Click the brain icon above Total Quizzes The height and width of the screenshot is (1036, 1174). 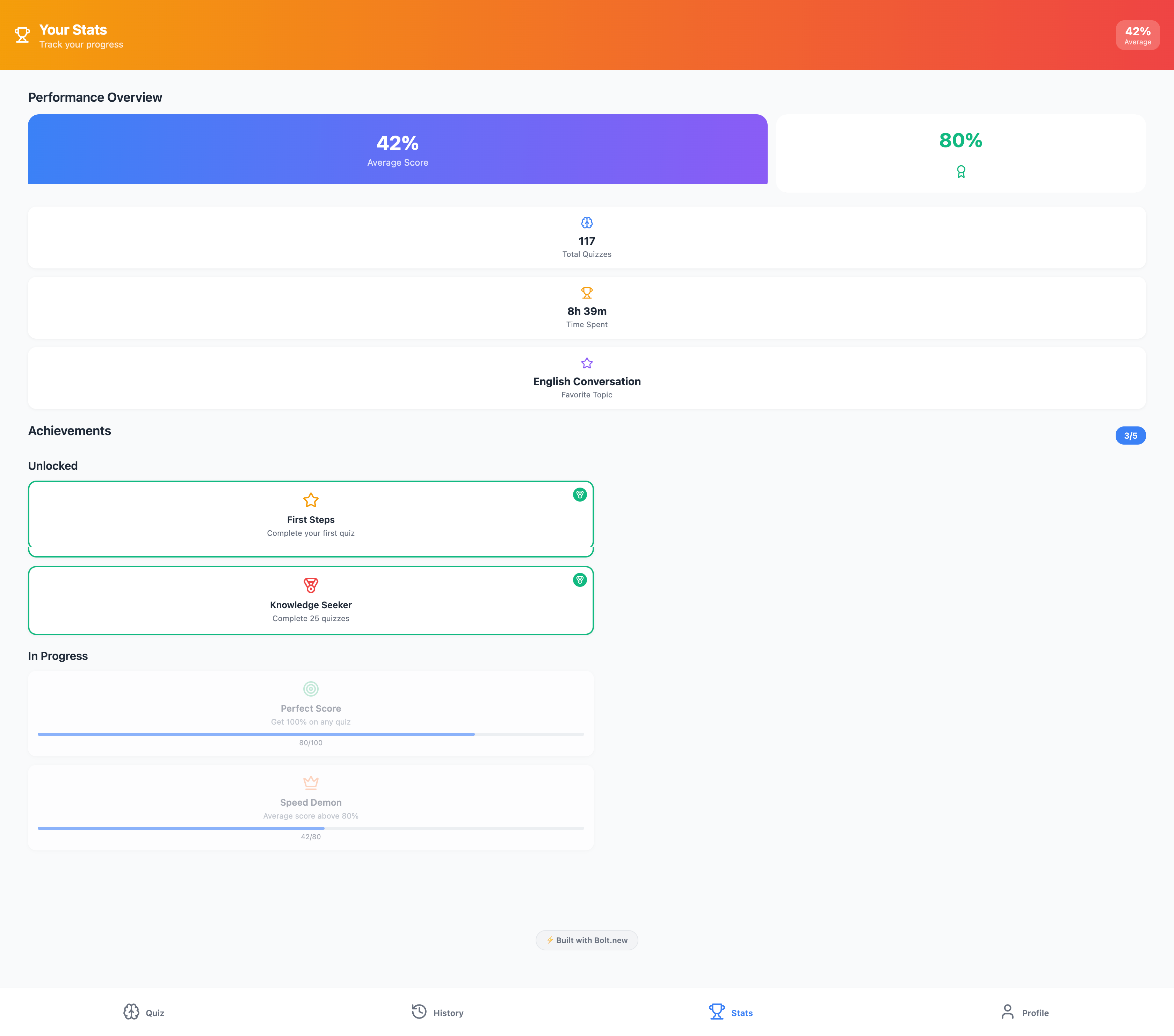pos(586,222)
